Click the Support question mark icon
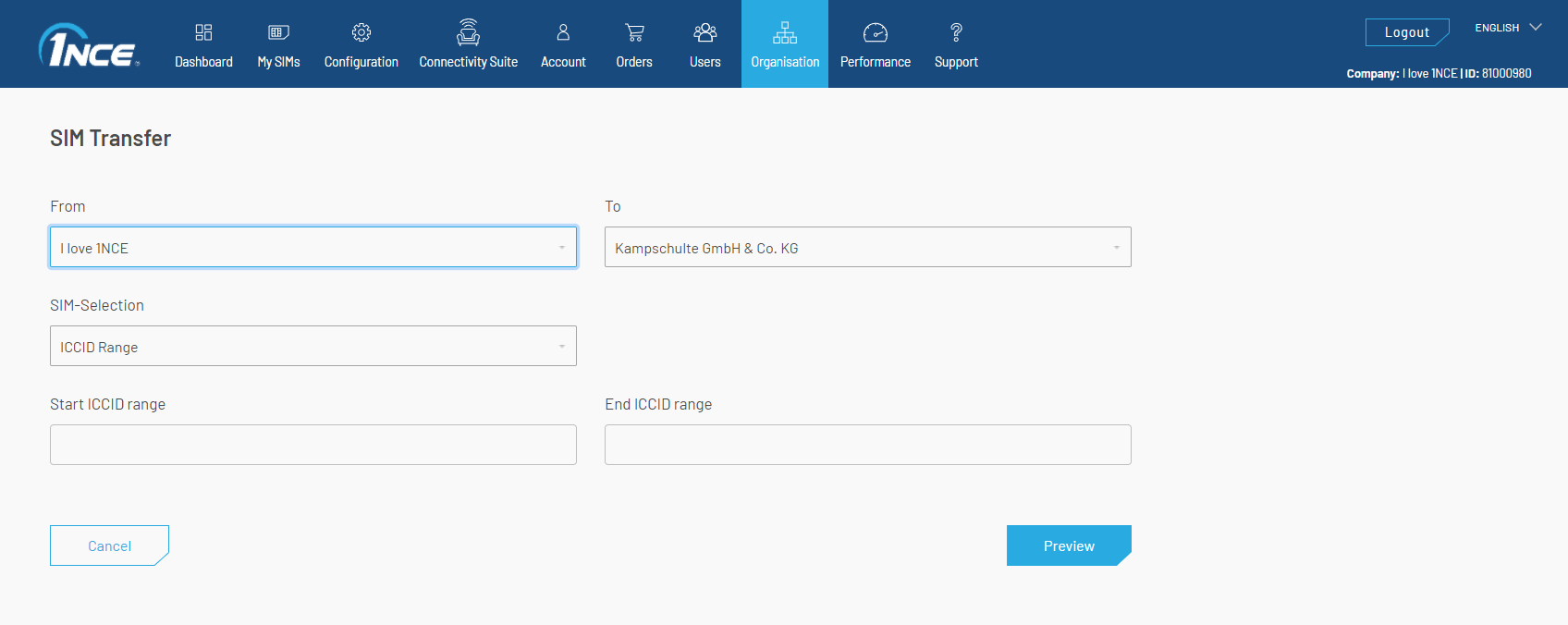Screen dimensions: 1568x625 pos(956,32)
